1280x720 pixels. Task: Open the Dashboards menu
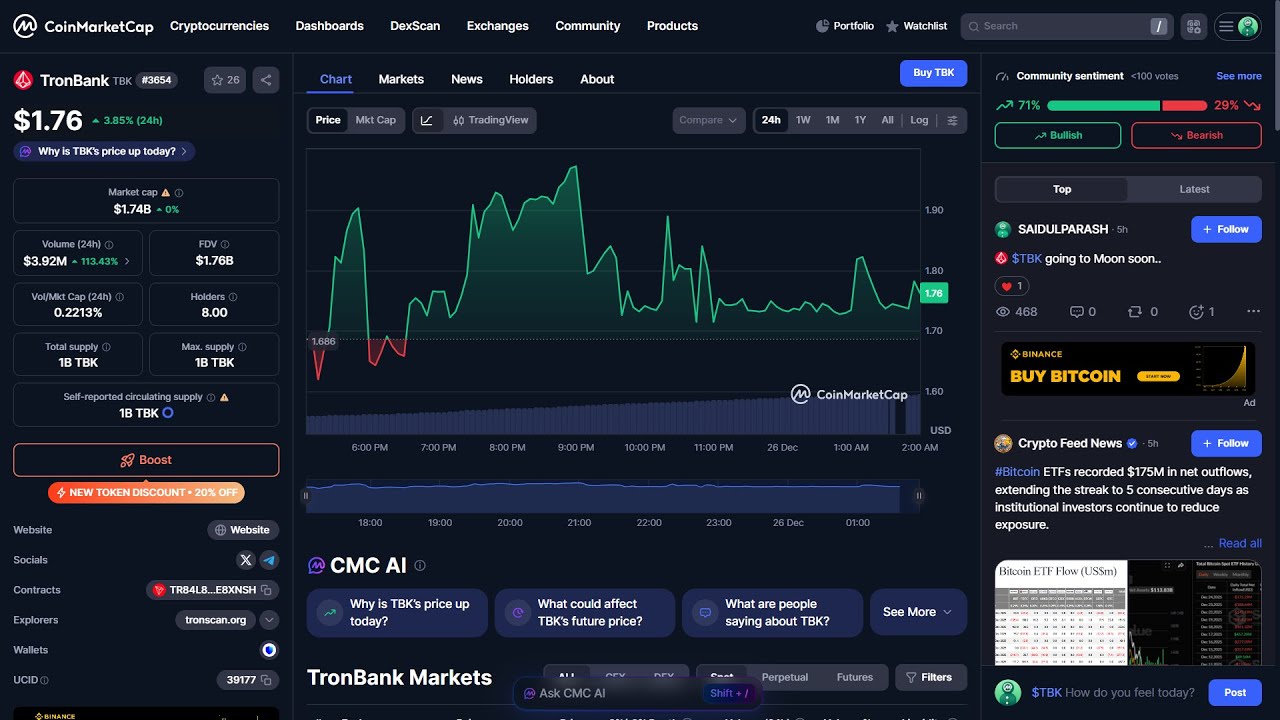[x=329, y=26]
